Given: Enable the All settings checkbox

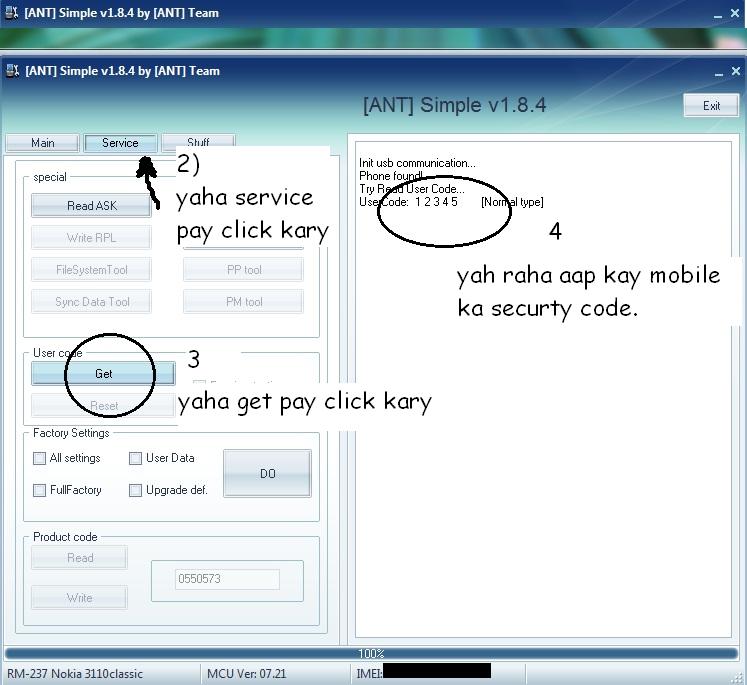Looking at the screenshot, I should (x=39, y=458).
